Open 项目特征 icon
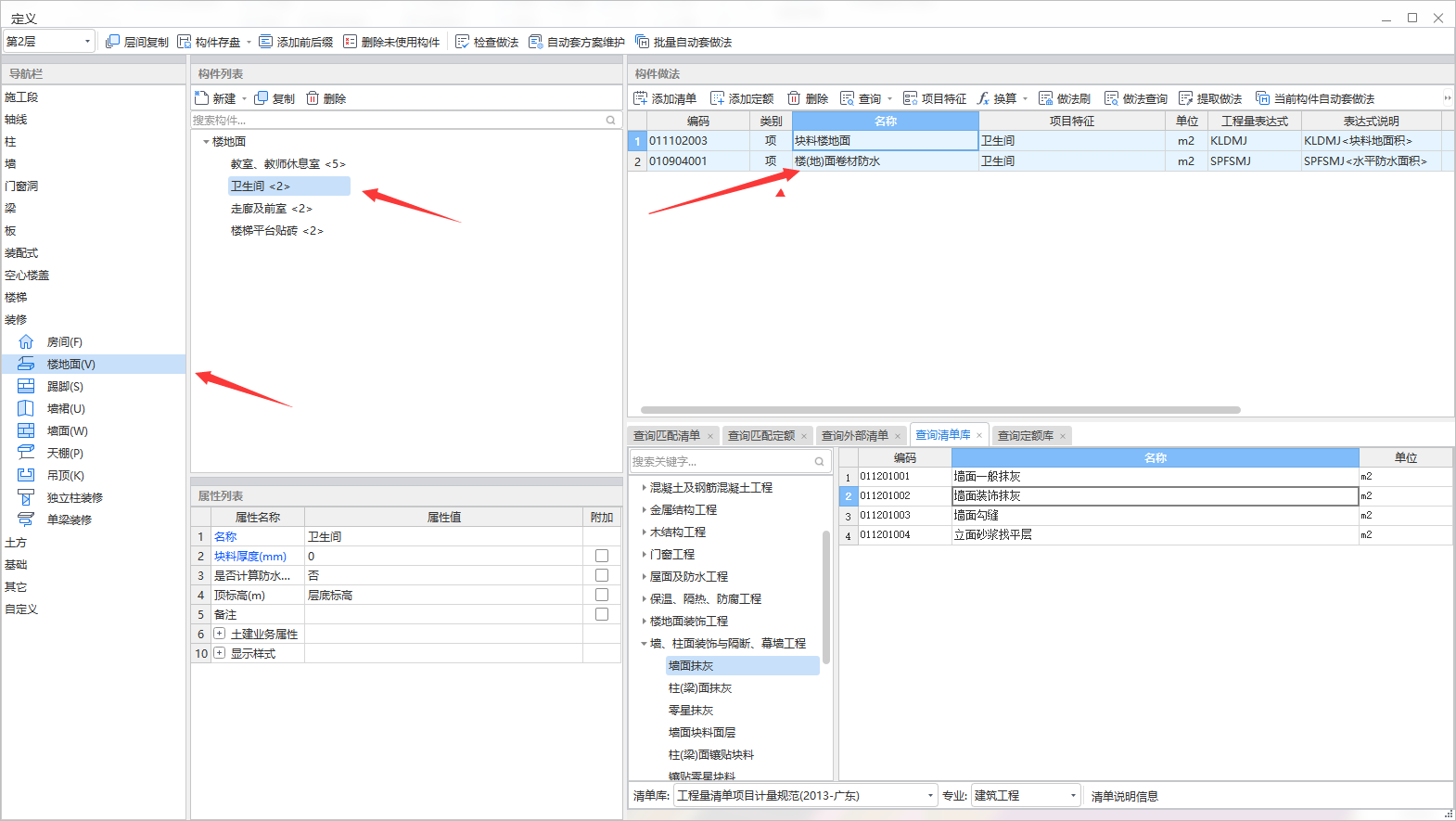This screenshot has width=1456, height=821. click(910, 98)
